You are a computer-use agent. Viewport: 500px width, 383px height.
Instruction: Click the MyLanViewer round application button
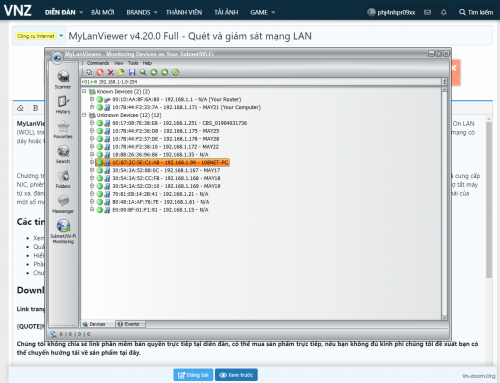pos(57,58)
